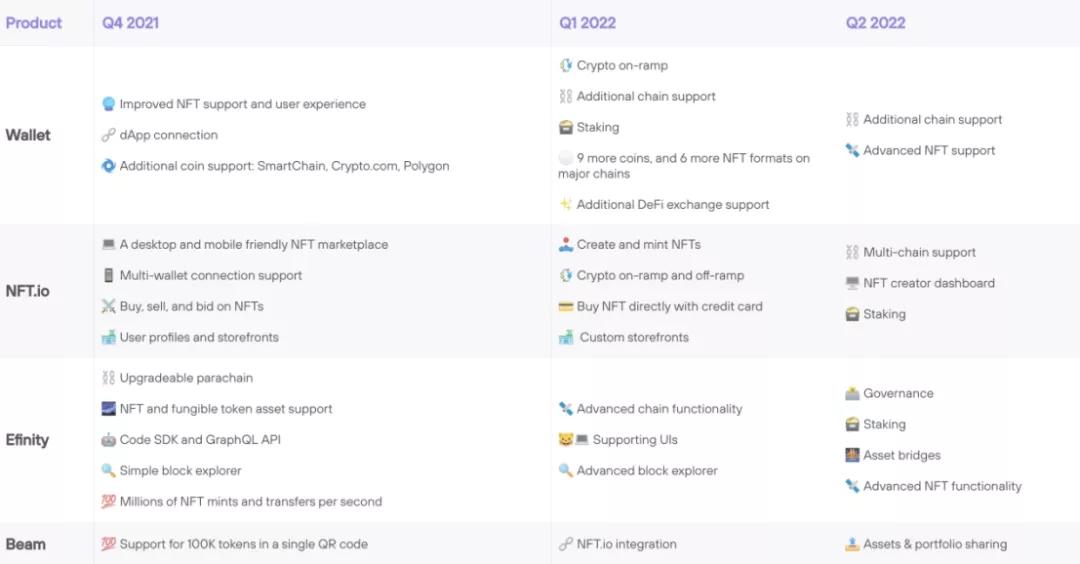This screenshot has width=1080, height=564.
Task: Click the sparkles icon next to Additional DeFi exchange
Action: (565, 204)
